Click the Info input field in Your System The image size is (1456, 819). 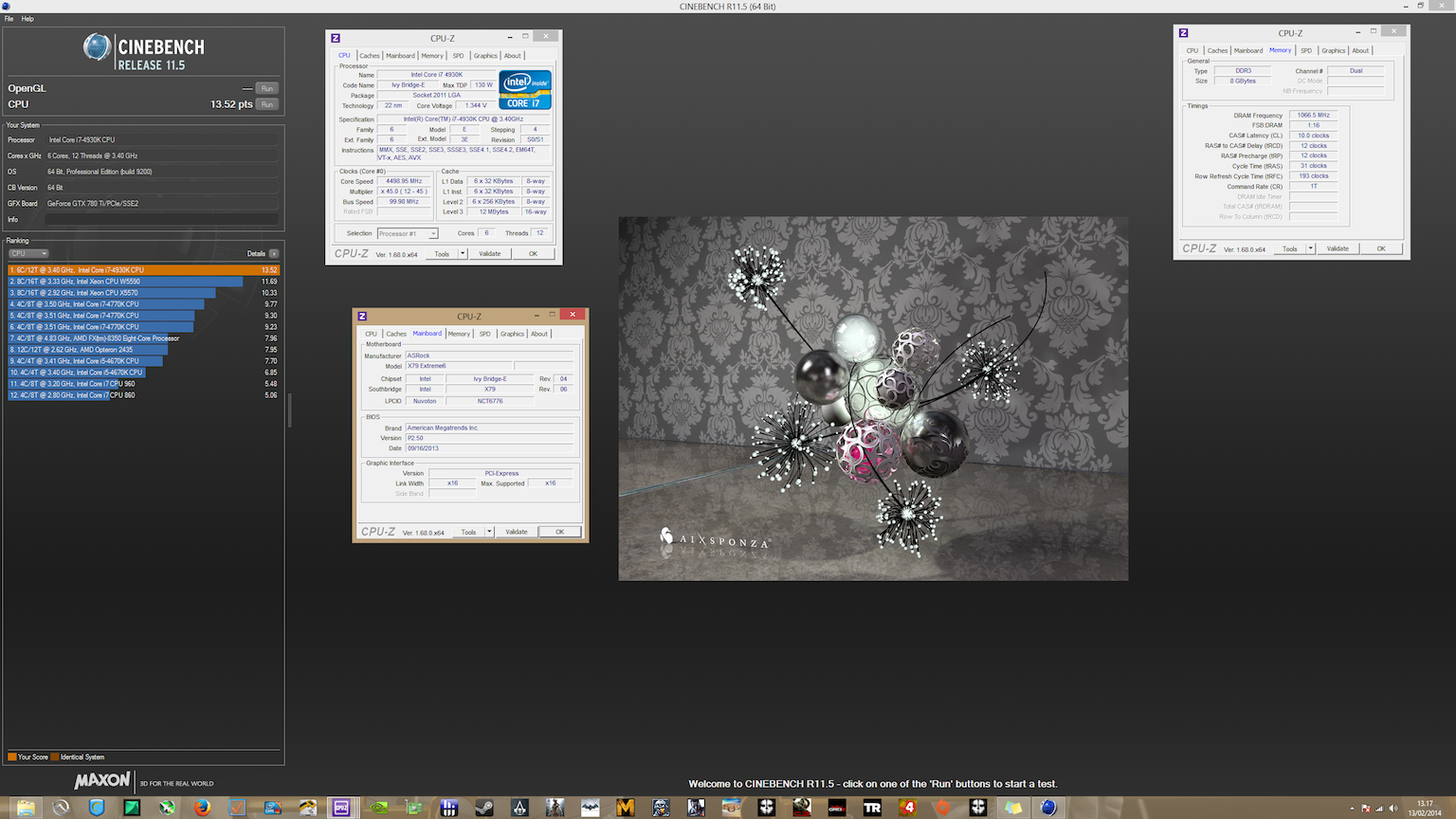[162, 219]
